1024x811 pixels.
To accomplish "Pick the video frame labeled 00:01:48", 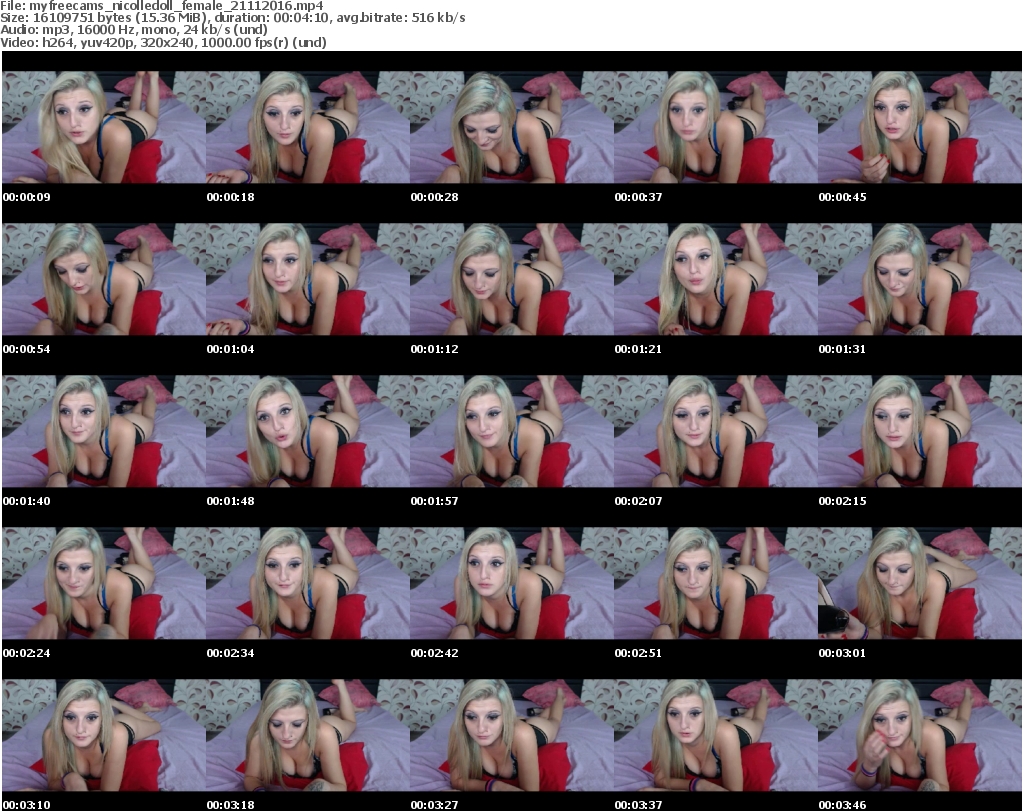I will (x=308, y=431).
